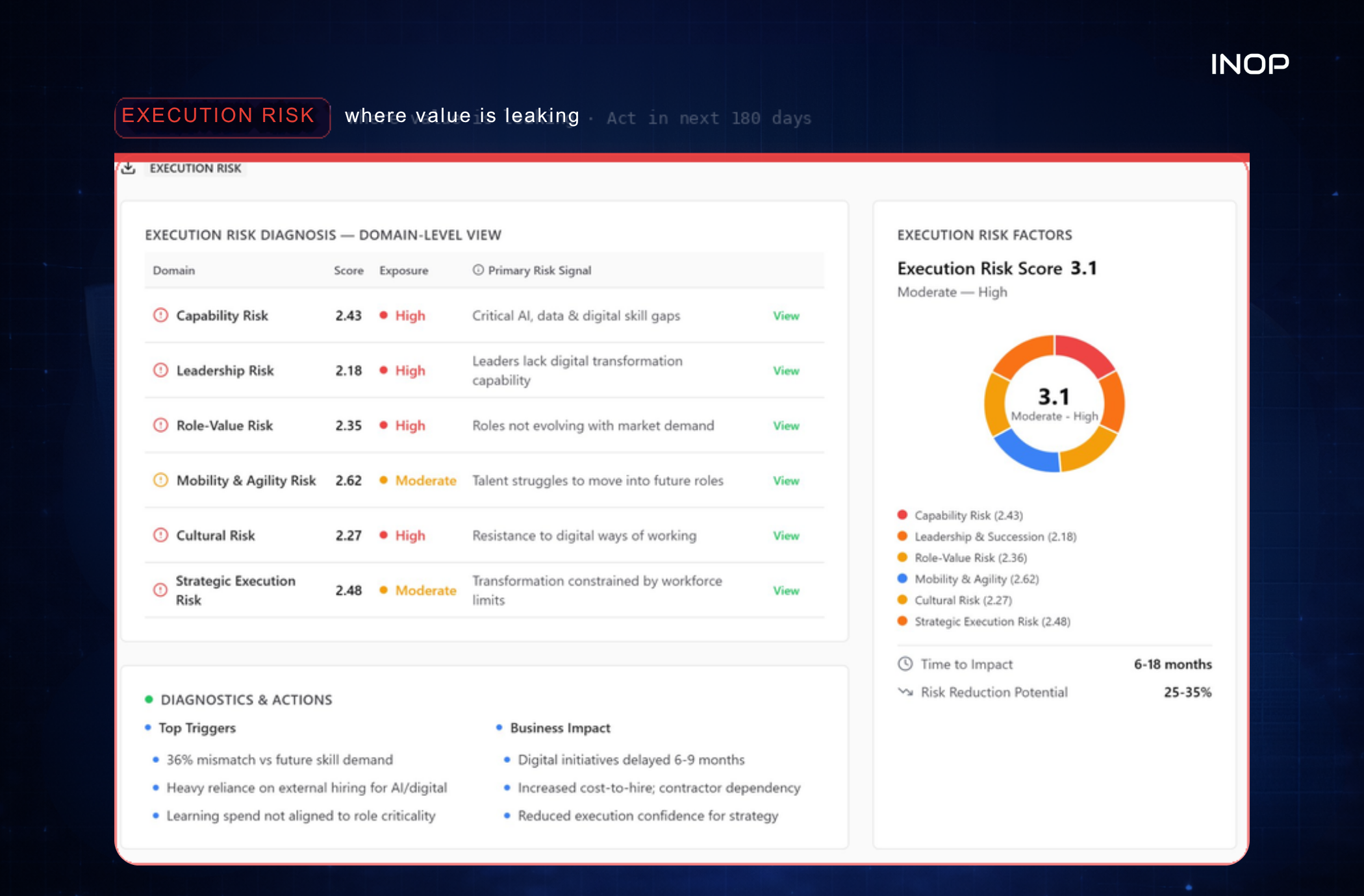1364x896 pixels.
Task: Open View link for Mobility & Agility Risk
Action: (786, 480)
